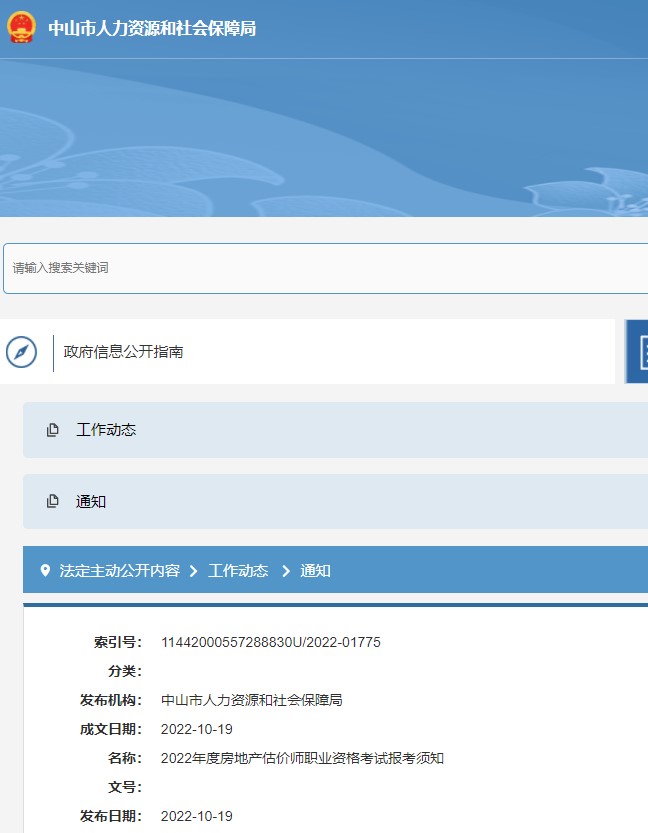Click the index number 11442000557288830U/2022-01775

click(x=270, y=642)
